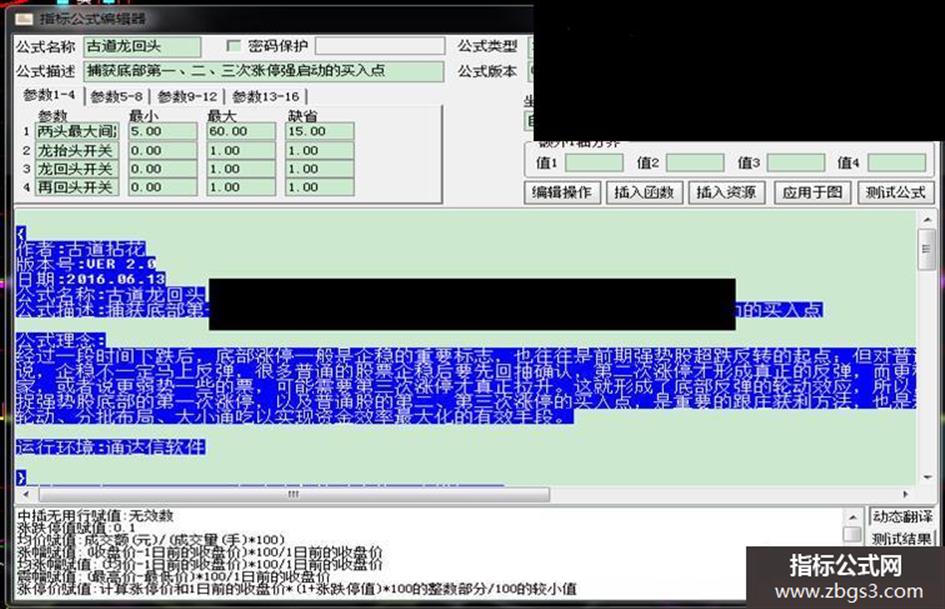Click the 作者:古道拈花 line in code editor

[x=81, y=249]
